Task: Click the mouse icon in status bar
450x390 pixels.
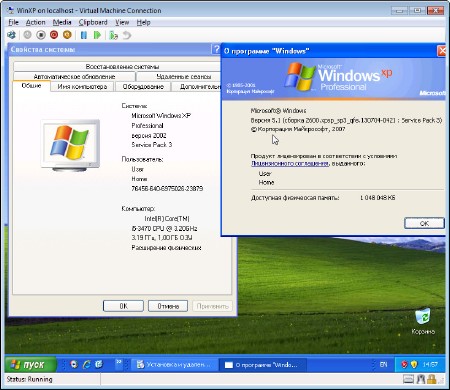Action: tap(421, 379)
